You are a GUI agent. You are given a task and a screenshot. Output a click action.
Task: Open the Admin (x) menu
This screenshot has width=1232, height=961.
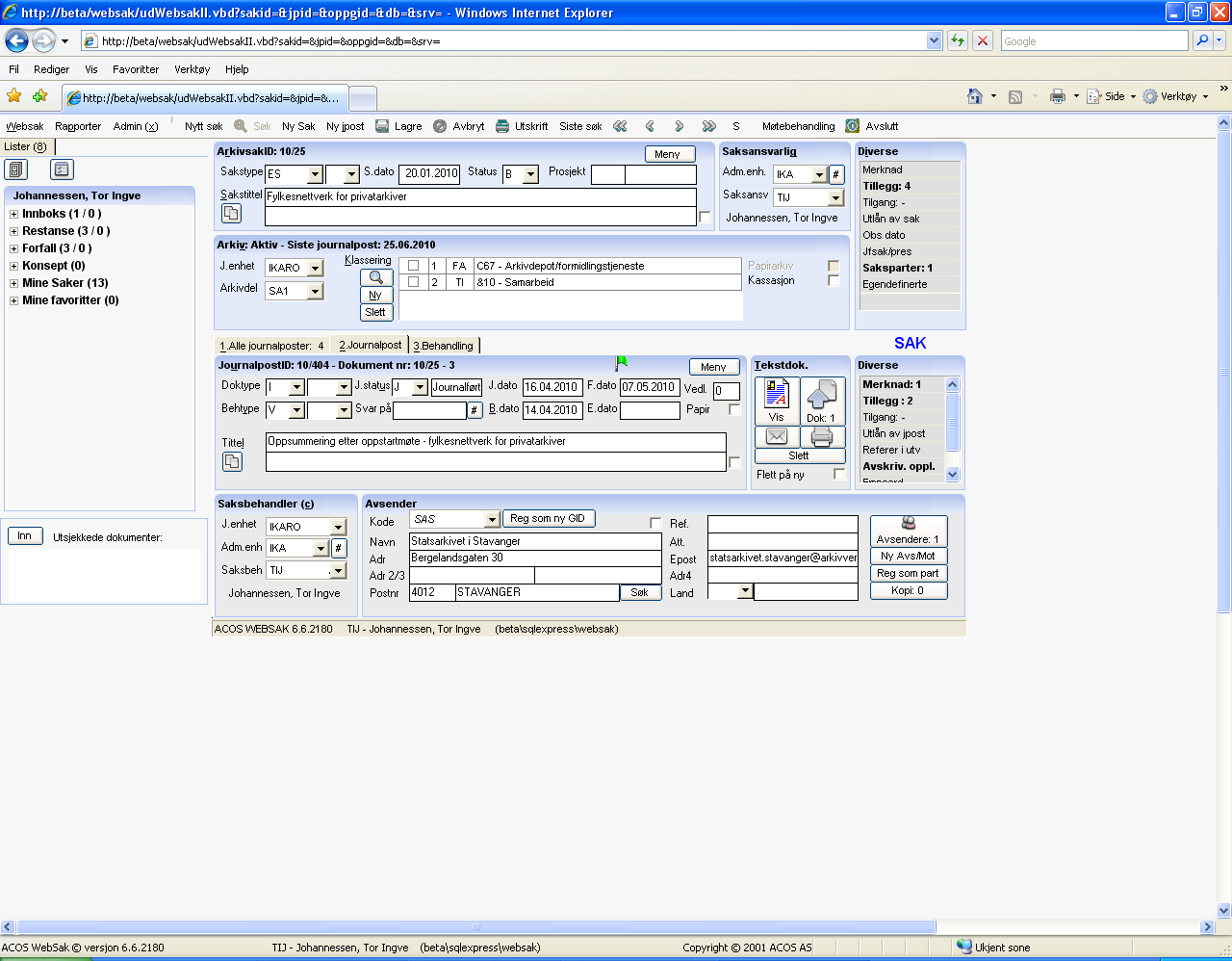click(136, 126)
